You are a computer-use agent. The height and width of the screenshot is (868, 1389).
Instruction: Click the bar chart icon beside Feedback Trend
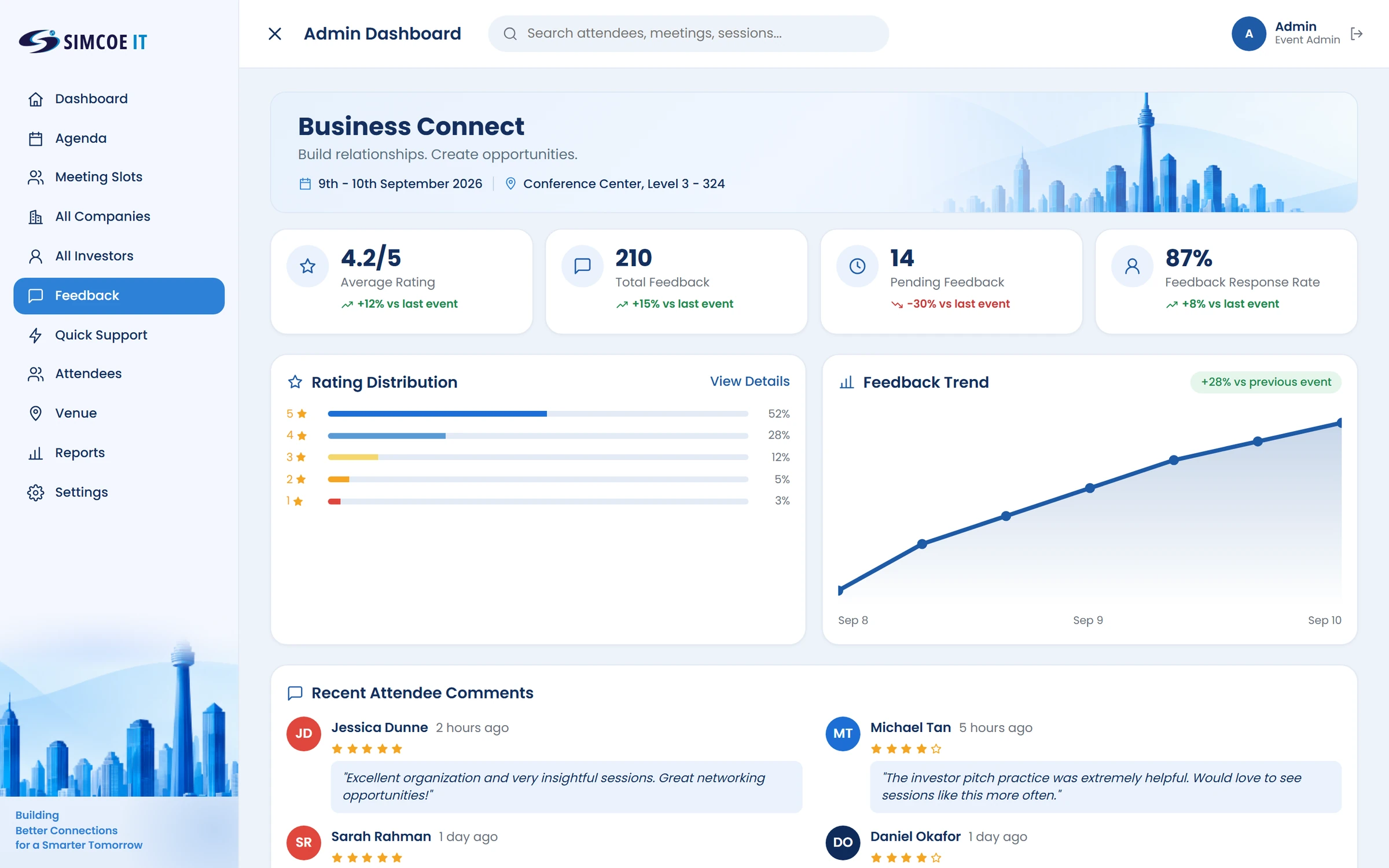847,382
